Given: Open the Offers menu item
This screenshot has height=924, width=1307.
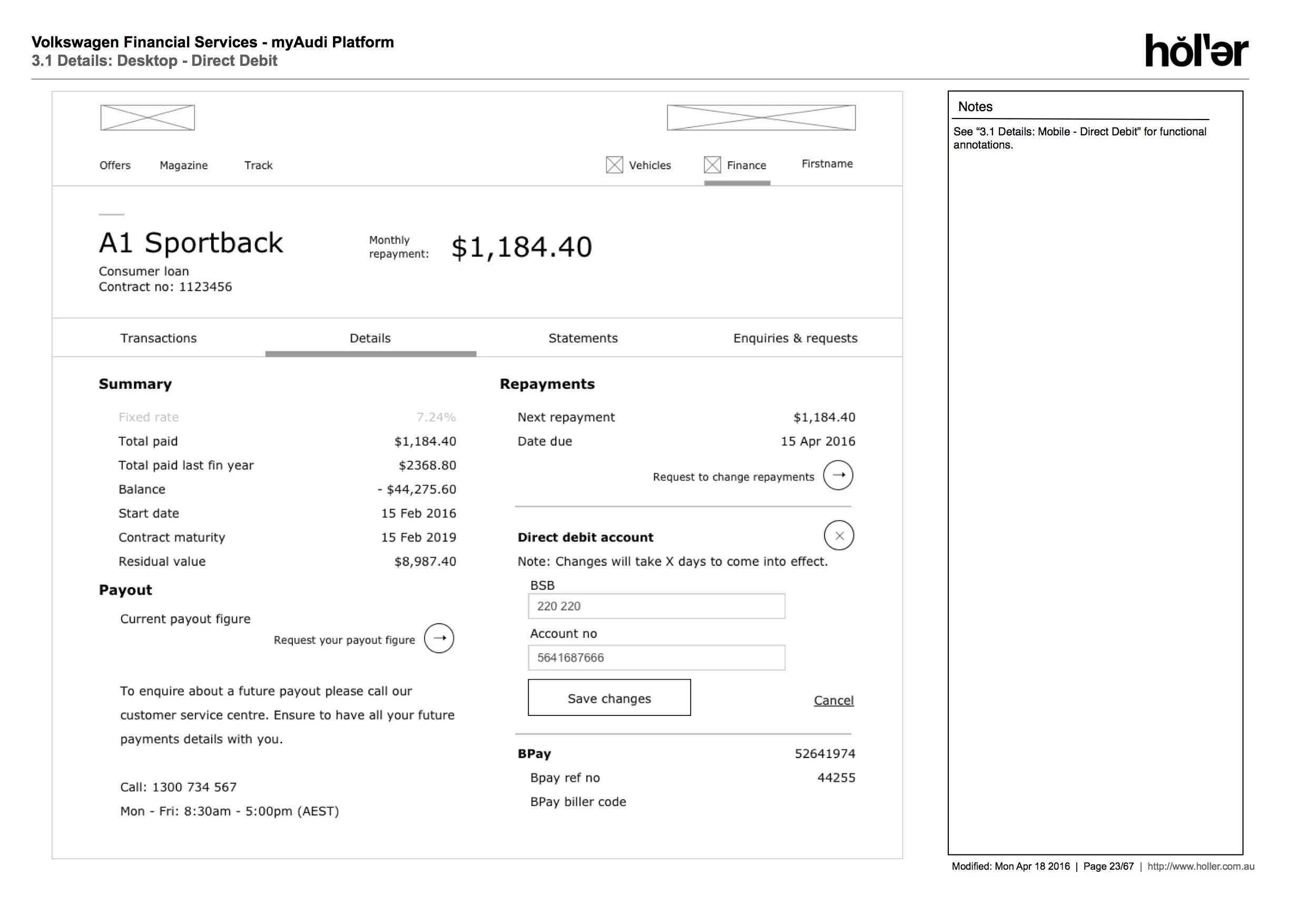Looking at the screenshot, I should (x=115, y=165).
